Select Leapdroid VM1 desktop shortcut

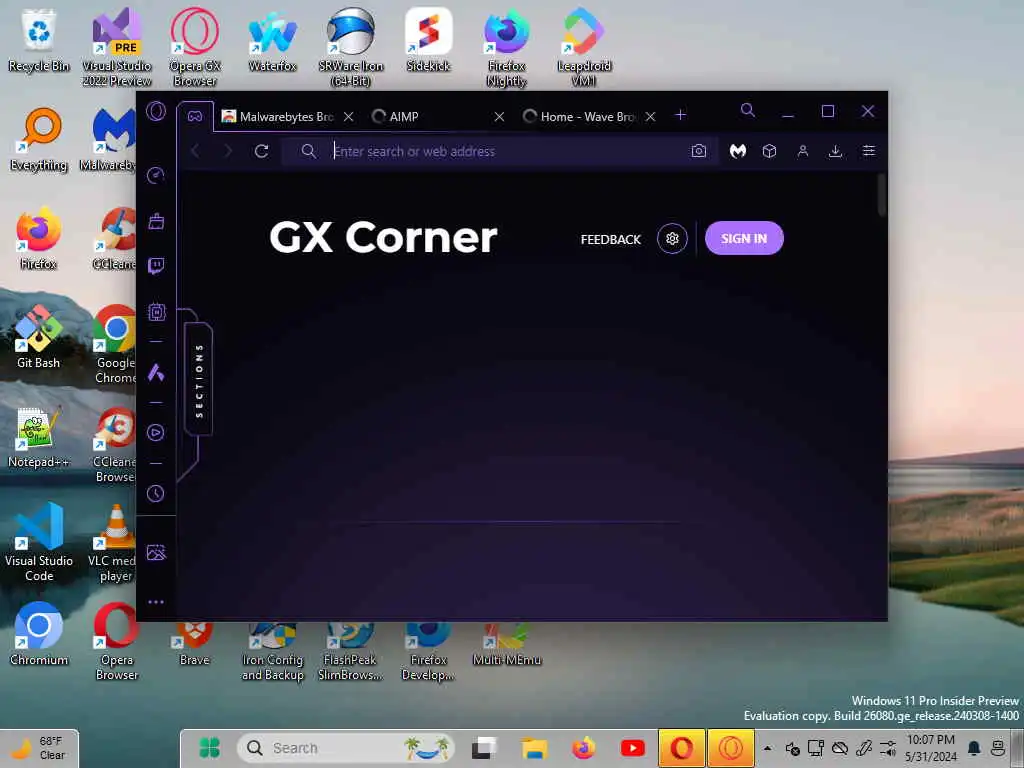click(584, 47)
